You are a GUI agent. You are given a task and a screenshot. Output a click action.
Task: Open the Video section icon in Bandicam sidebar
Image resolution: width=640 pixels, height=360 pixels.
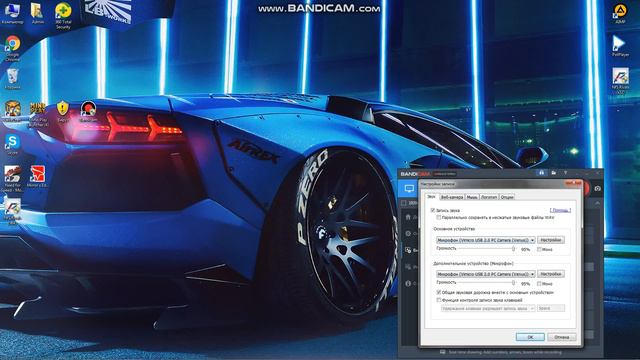pos(408,250)
